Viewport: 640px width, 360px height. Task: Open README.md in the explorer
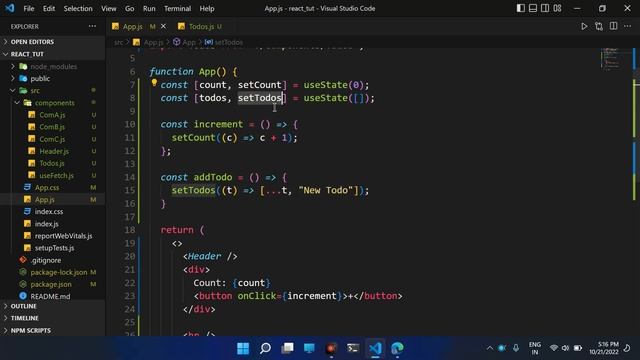tap(52, 296)
